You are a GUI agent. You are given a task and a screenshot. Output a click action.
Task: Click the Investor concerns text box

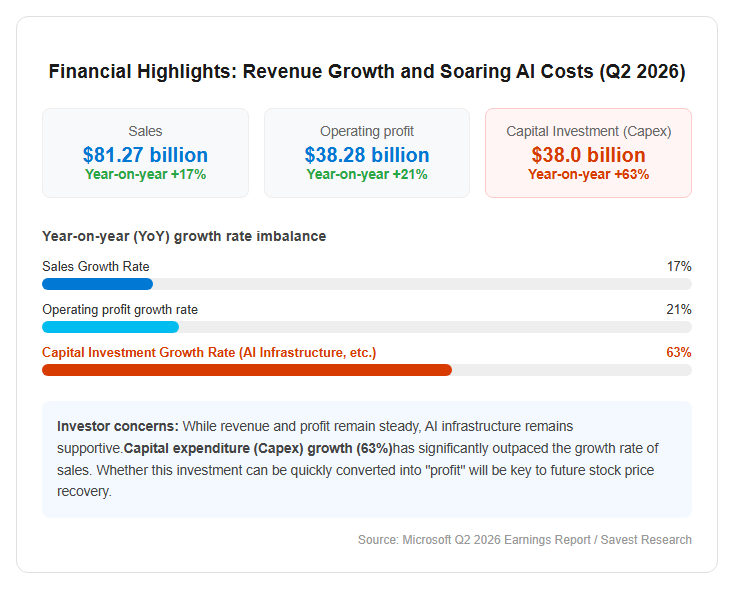[x=367, y=459]
